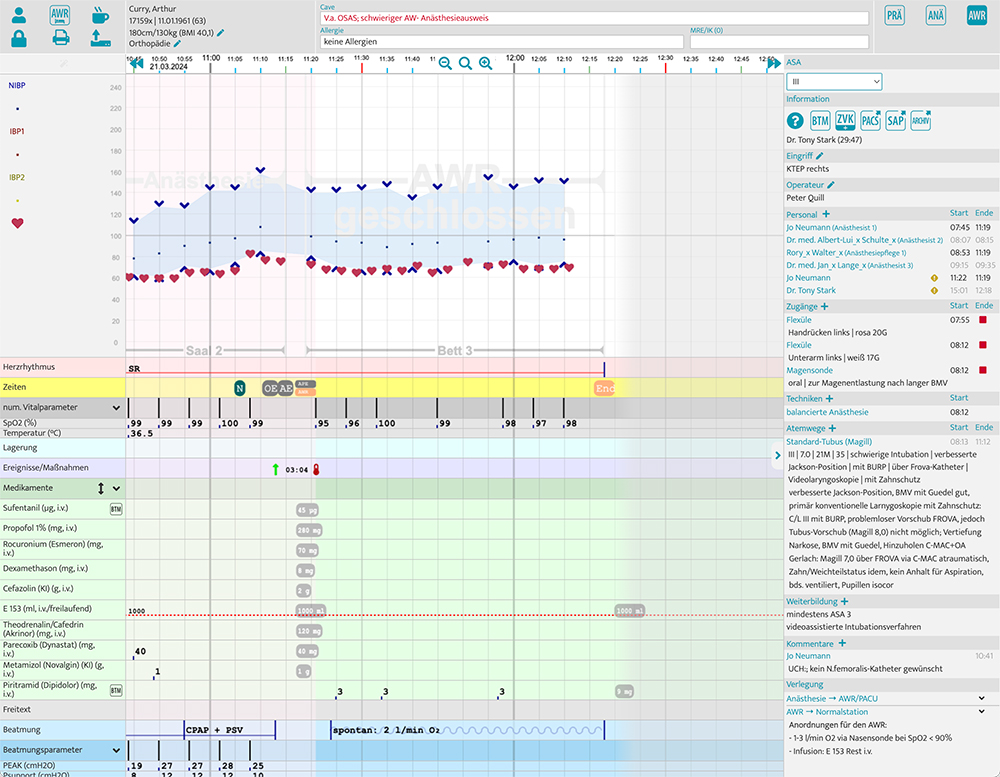Image resolution: width=1000 pixels, height=777 pixels.
Task: Open the SAP external link icon
Action: (896, 121)
